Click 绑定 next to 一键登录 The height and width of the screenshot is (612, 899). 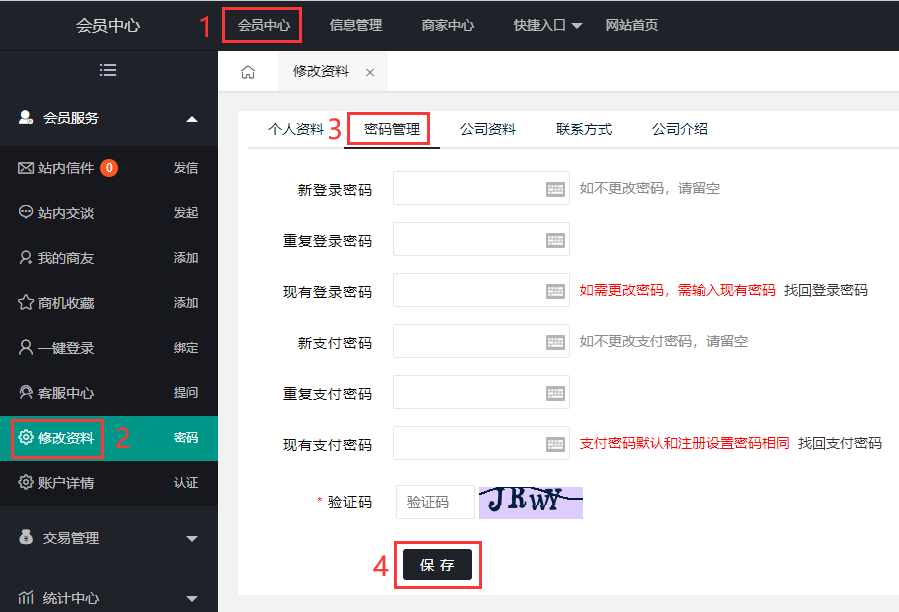186,348
